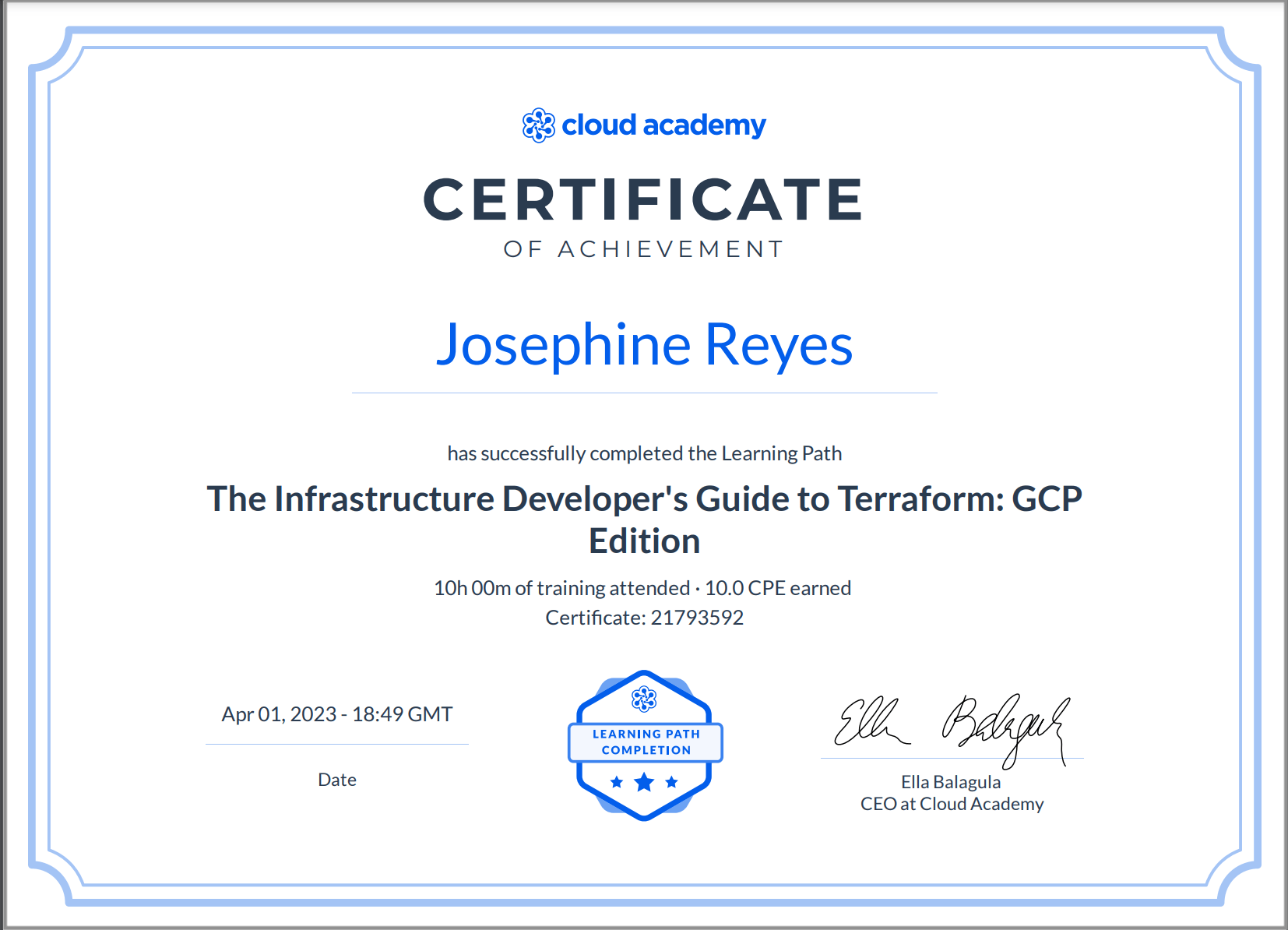Click the Learning Path Completion badge

[x=645, y=745]
